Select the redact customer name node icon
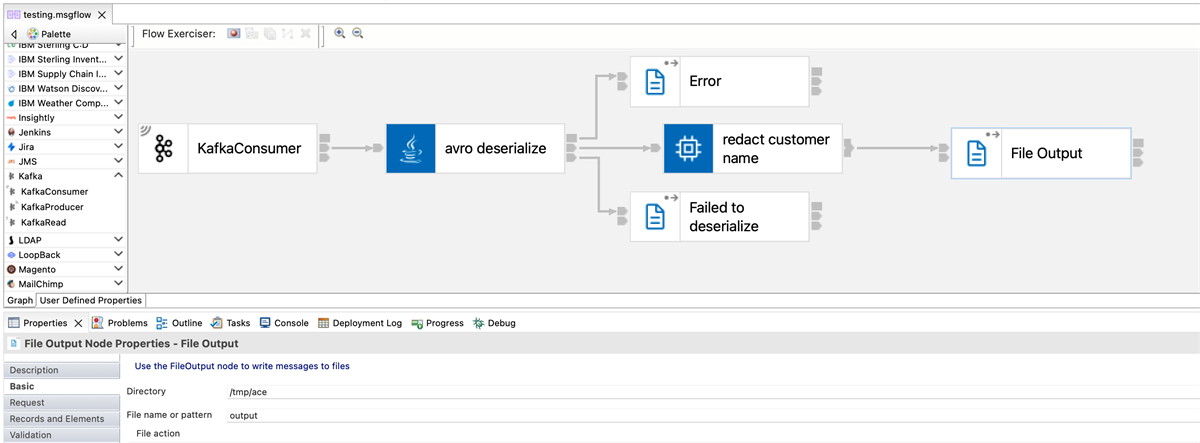1200x443 pixels. pos(688,149)
